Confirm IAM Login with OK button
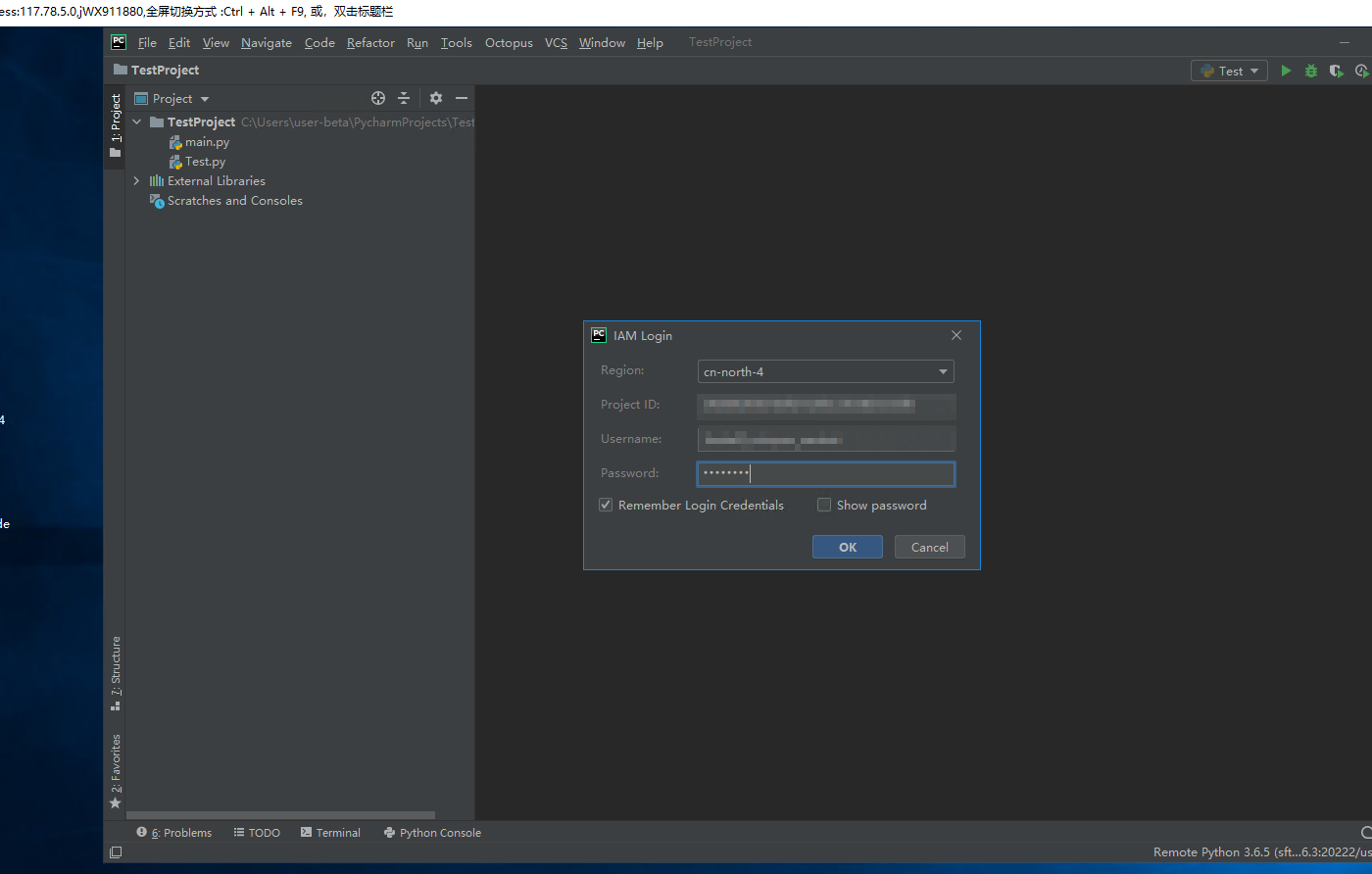 tap(848, 547)
